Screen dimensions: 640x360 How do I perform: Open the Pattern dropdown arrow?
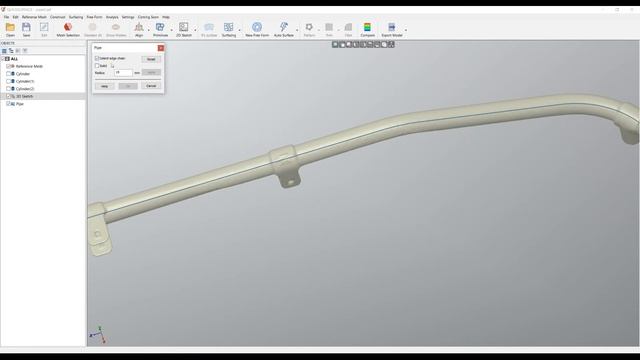pyautogui.click(x=319, y=30)
